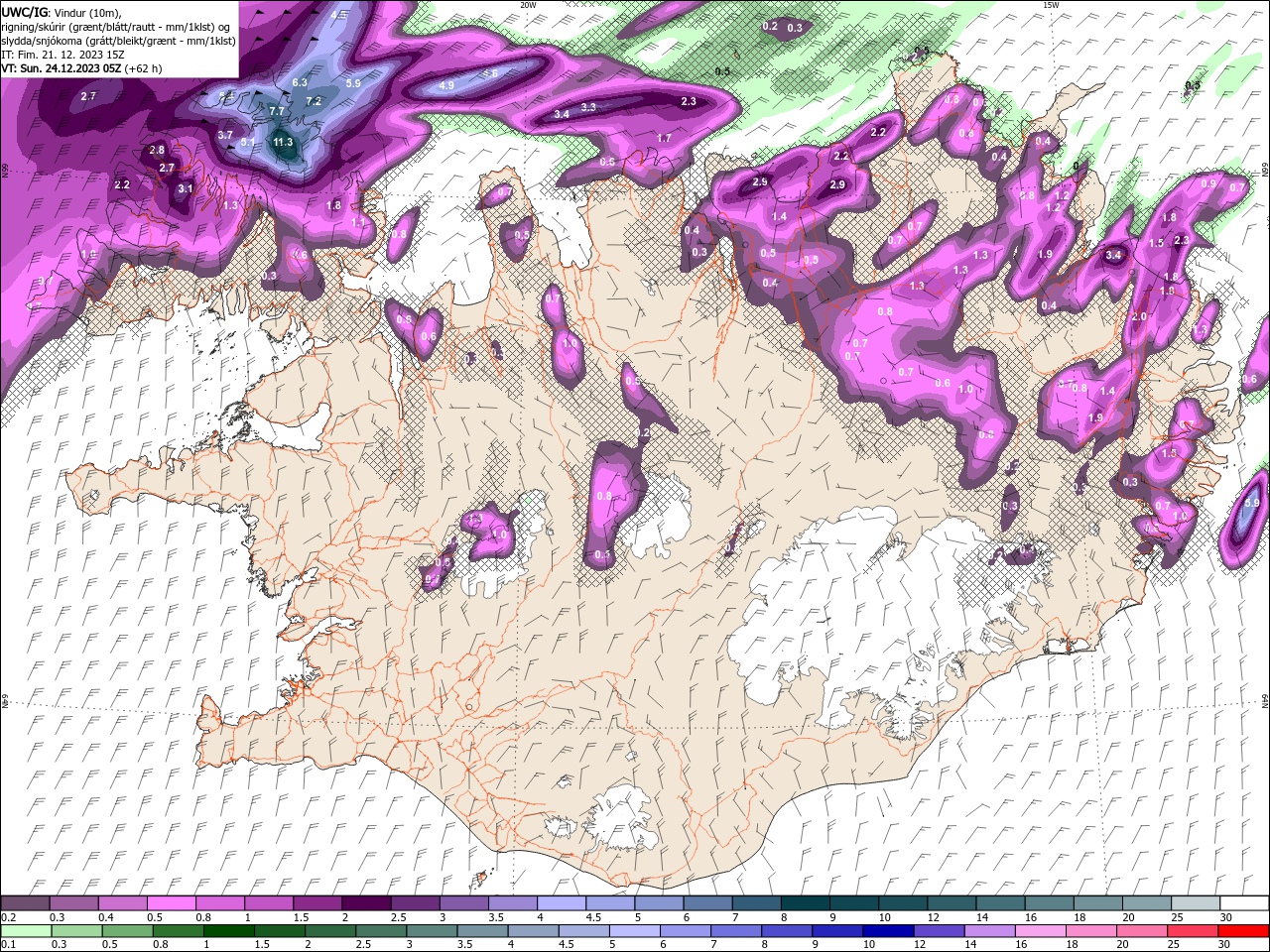
Task: Pick the bright red rain swatch above 30
Action: [x=1241, y=930]
